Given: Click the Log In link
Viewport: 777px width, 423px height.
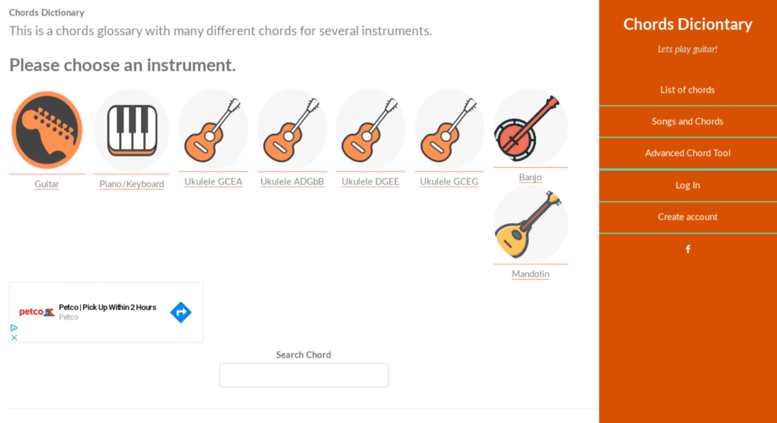Looking at the screenshot, I should (687, 185).
